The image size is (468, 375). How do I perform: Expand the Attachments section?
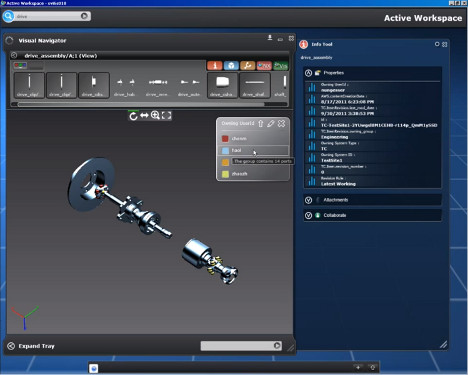click(x=308, y=200)
